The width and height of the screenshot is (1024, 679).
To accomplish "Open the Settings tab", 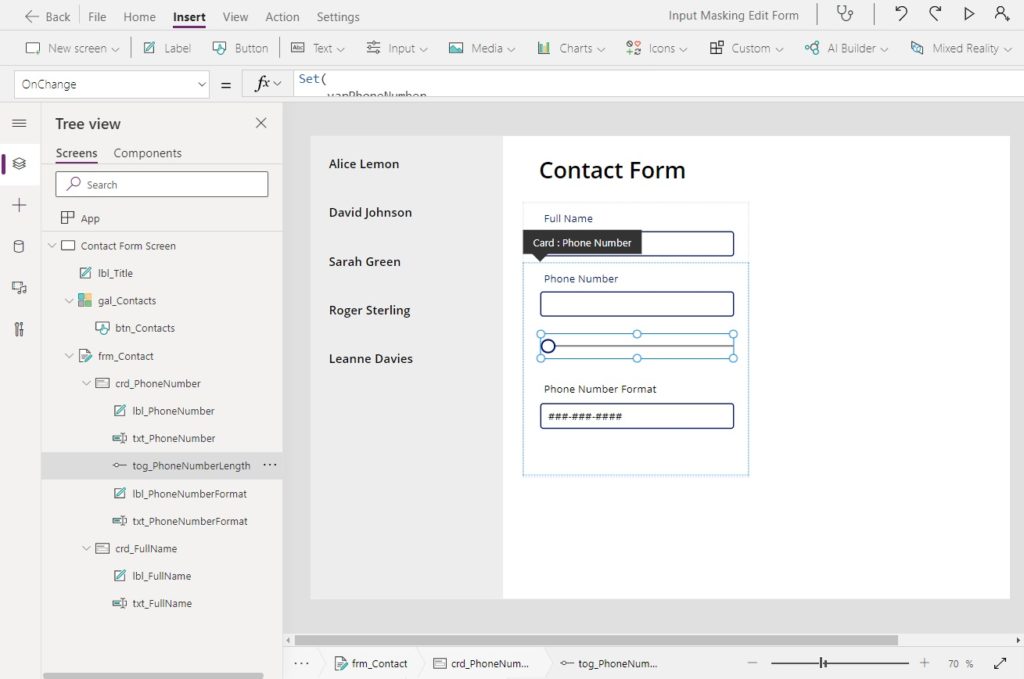I will (x=338, y=17).
